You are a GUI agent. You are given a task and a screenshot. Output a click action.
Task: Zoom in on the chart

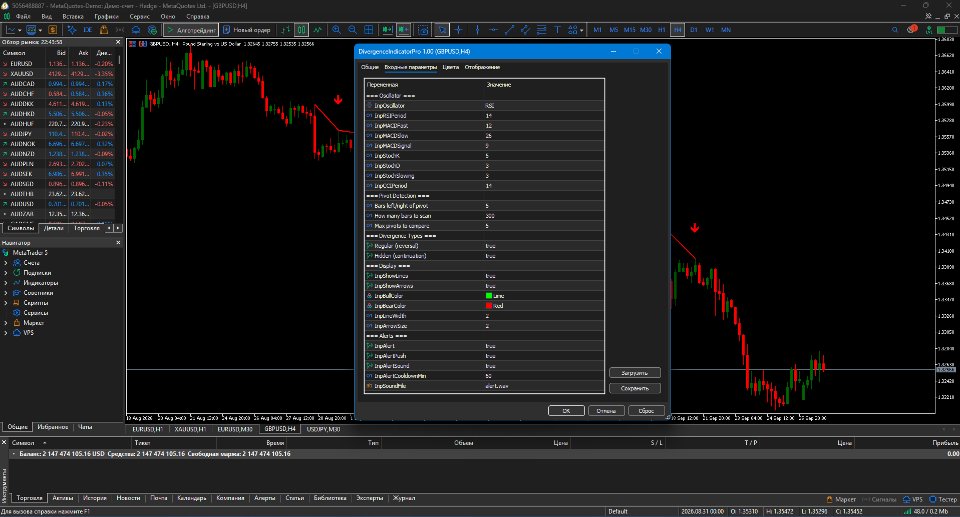tap(336, 29)
